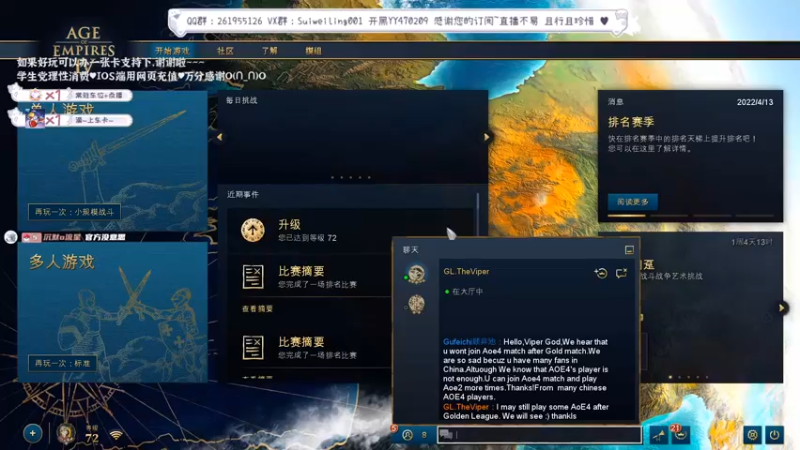This screenshot has height=450, width=800.
Task: Open the lower 比赛摘要 document icon
Action: point(253,347)
